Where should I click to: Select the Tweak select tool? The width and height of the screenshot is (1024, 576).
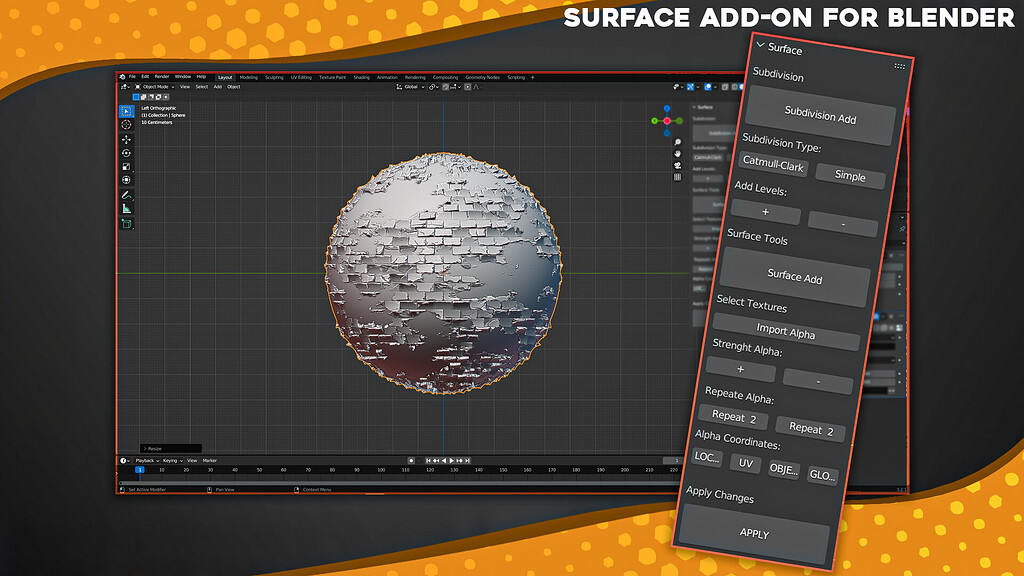(125, 110)
